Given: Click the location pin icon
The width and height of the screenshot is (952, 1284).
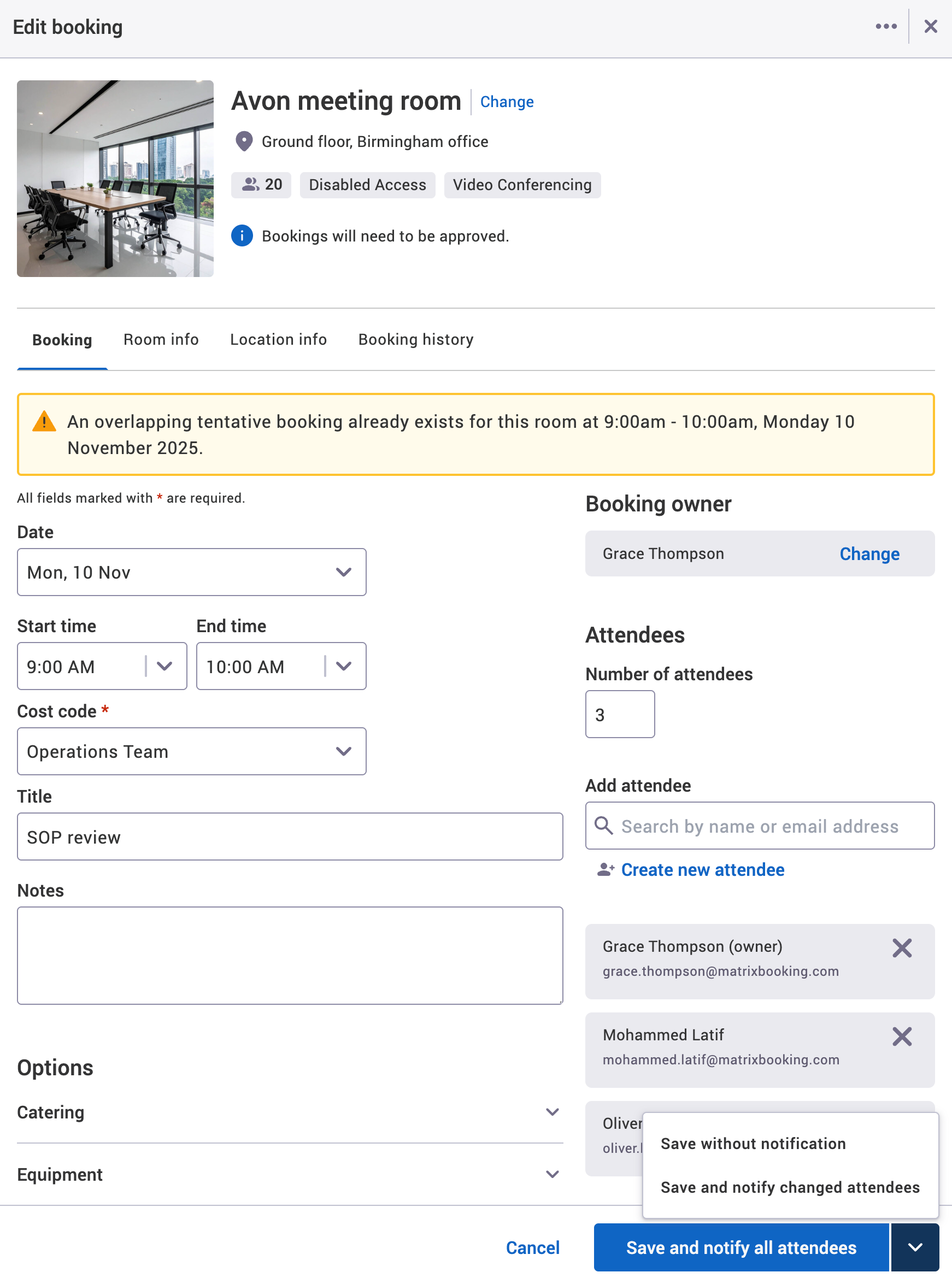Looking at the screenshot, I should (x=244, y=140).
